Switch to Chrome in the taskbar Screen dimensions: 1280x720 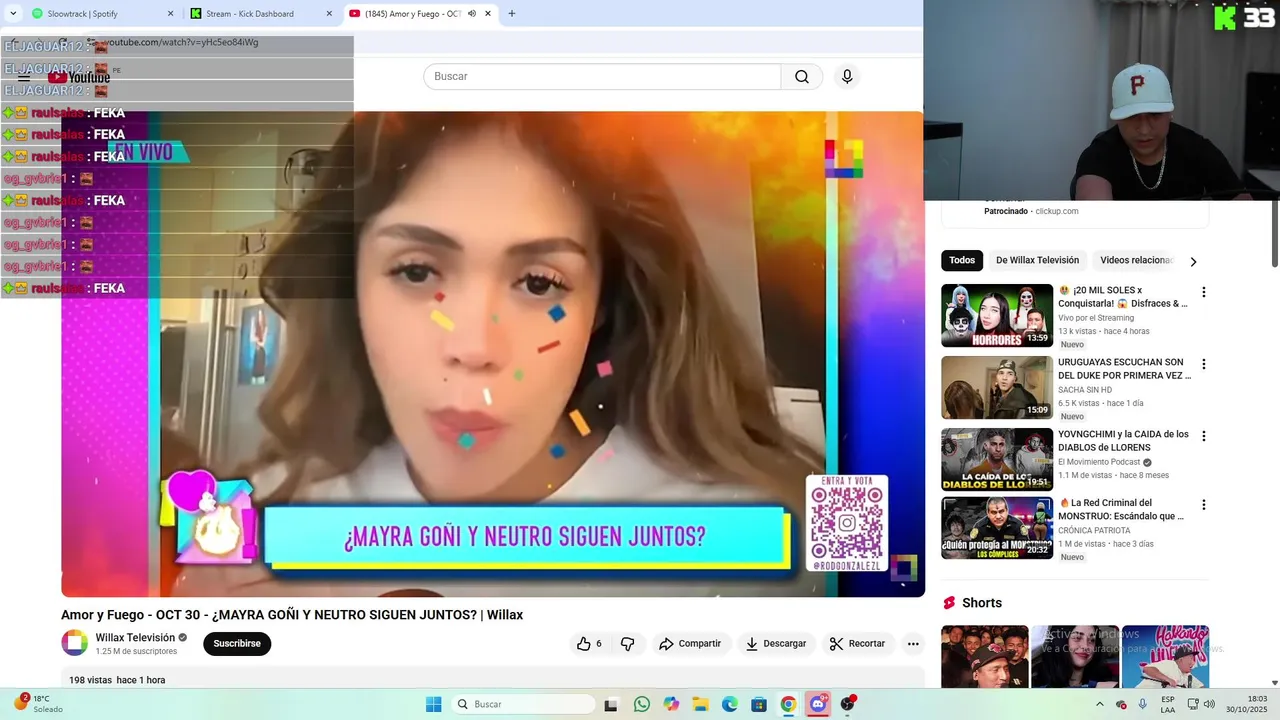point(788,704)
